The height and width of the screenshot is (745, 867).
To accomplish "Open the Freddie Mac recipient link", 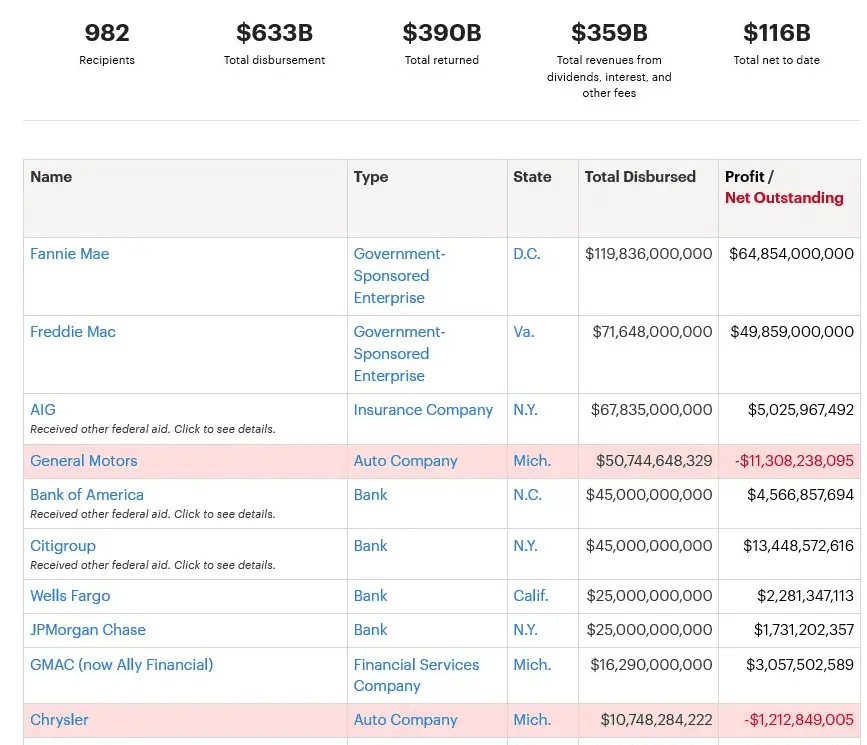I will tap(73, 332).
